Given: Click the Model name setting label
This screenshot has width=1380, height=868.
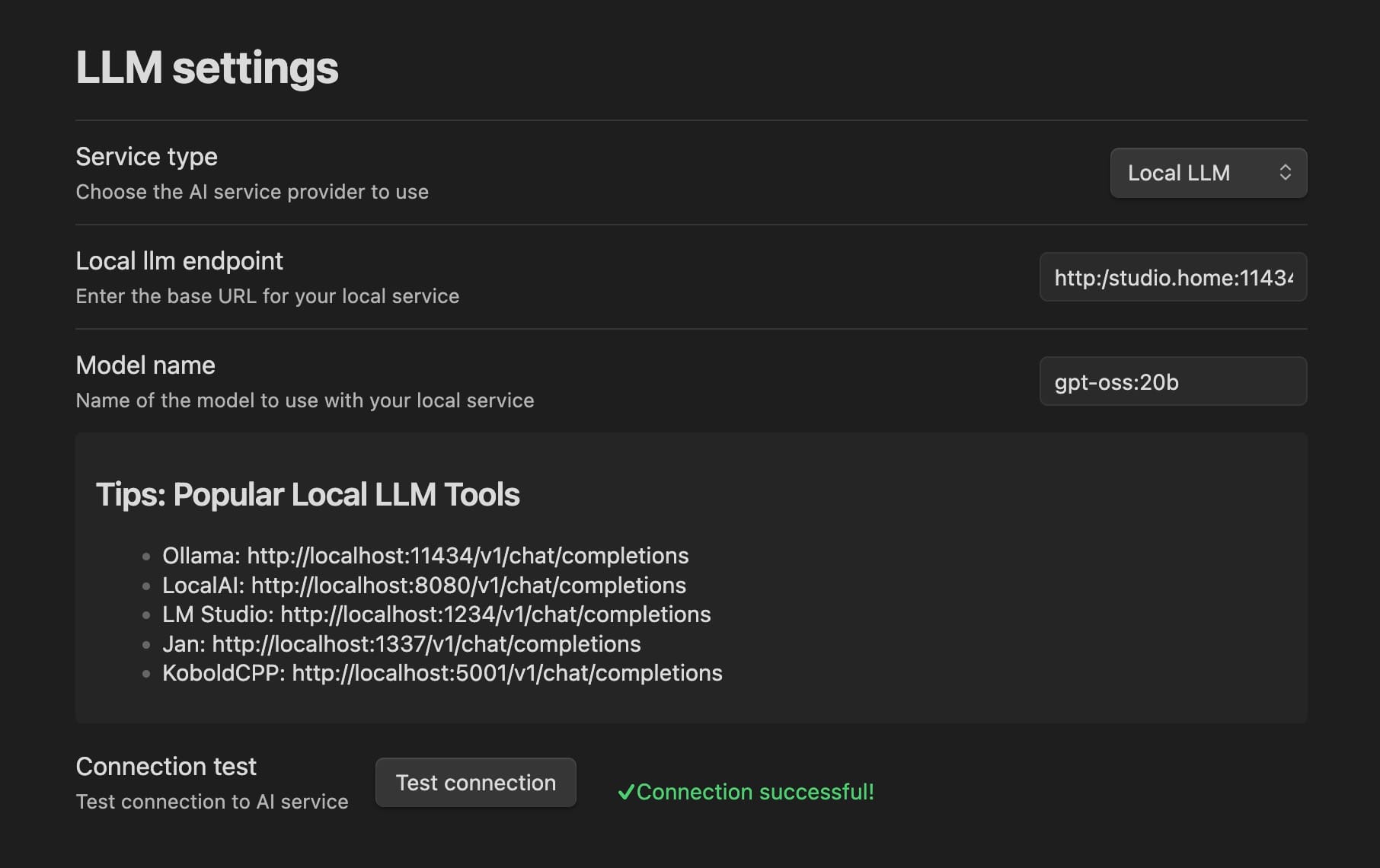Looking at the screenshot, I should pos(145,365).
